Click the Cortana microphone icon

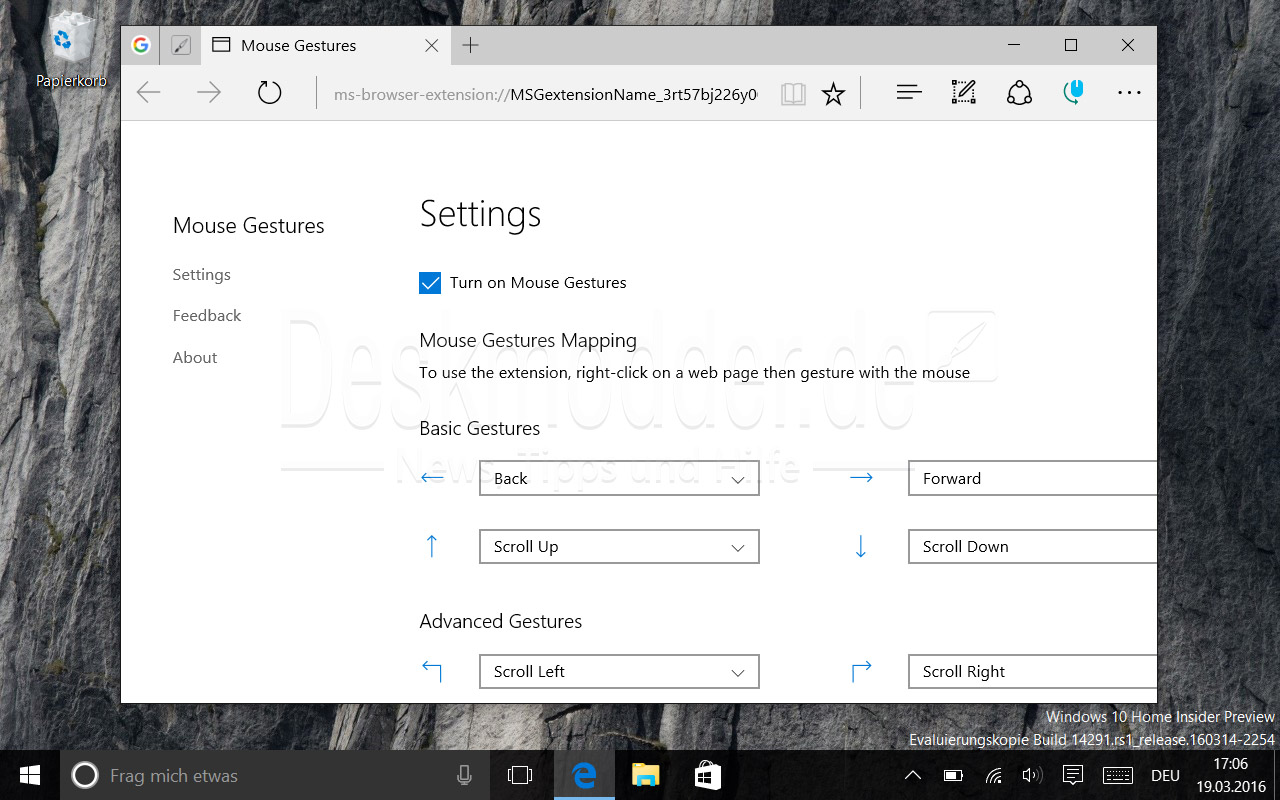tap(464, 775)
